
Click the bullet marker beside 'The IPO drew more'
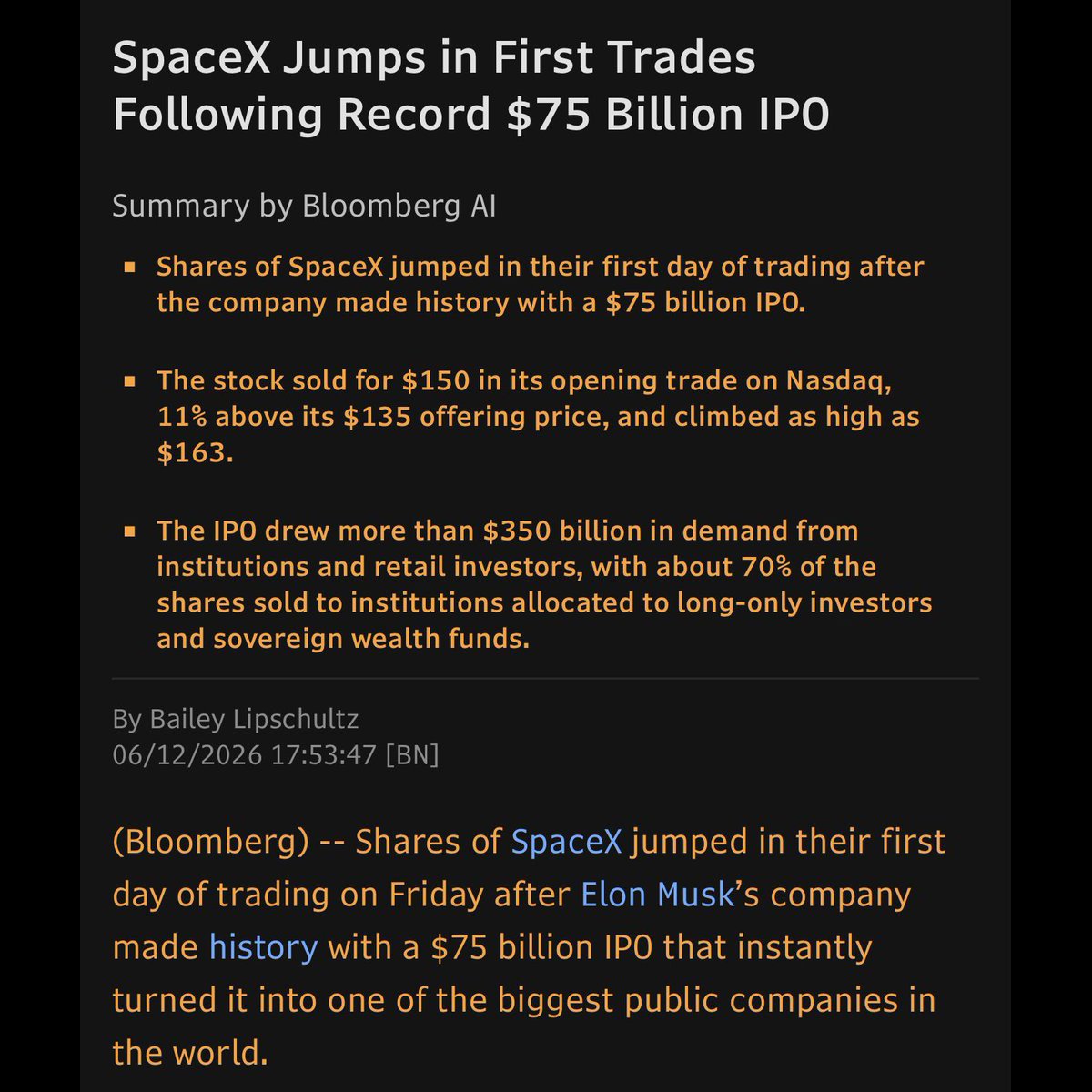tap(130, 532)
